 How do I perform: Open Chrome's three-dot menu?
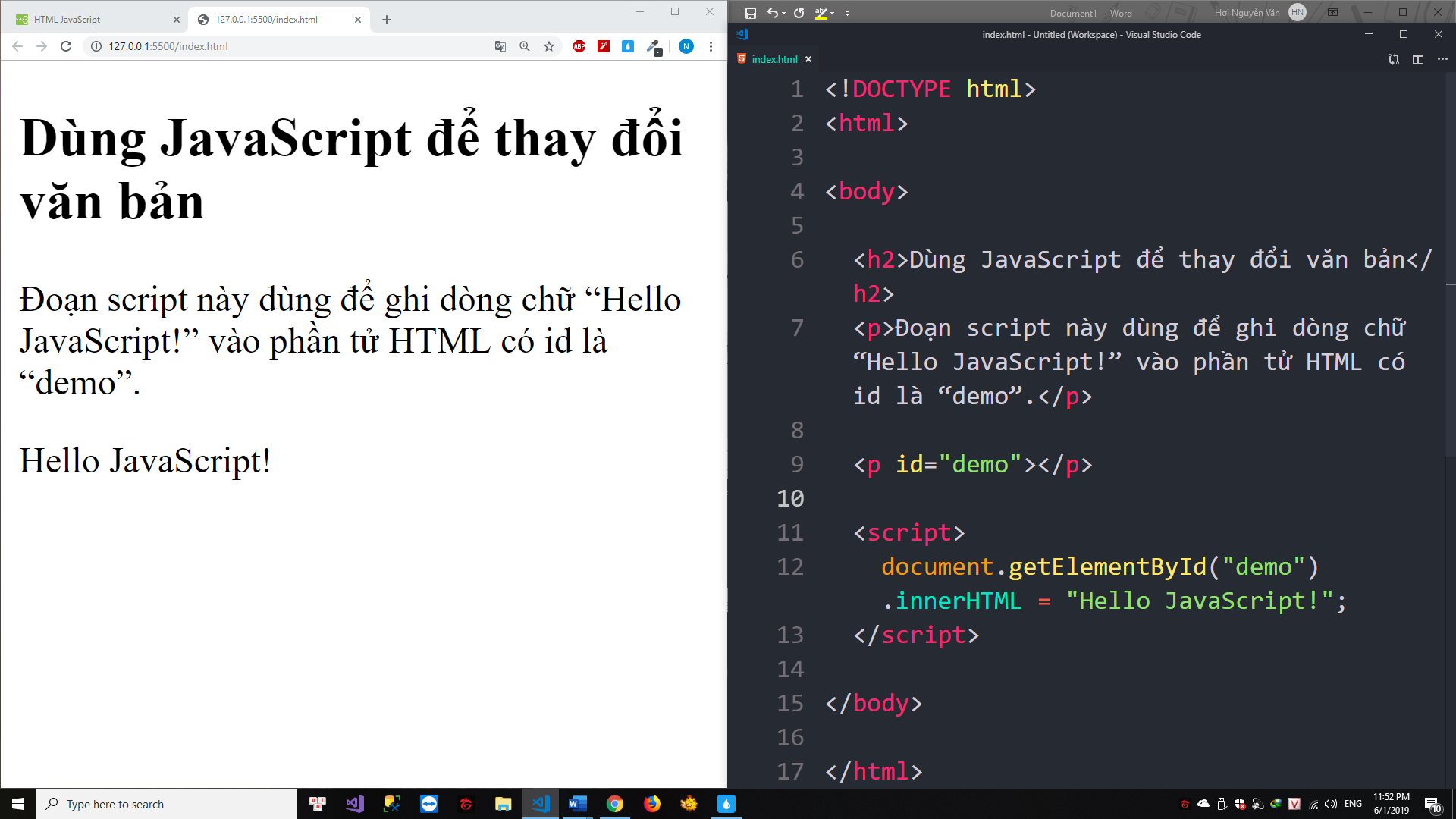[711, 46]
